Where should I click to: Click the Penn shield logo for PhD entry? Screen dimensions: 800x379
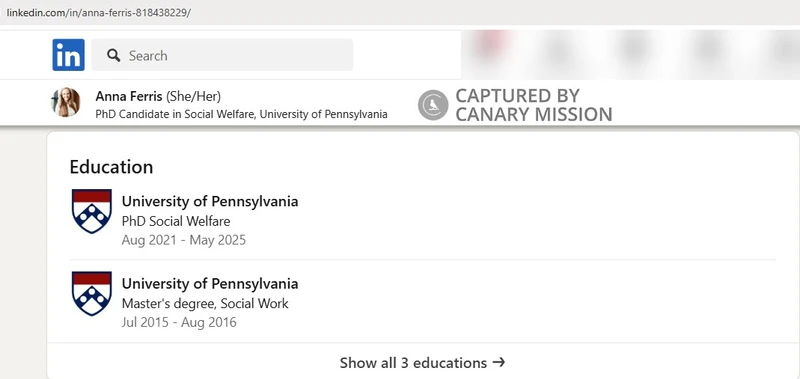[91, 211]
